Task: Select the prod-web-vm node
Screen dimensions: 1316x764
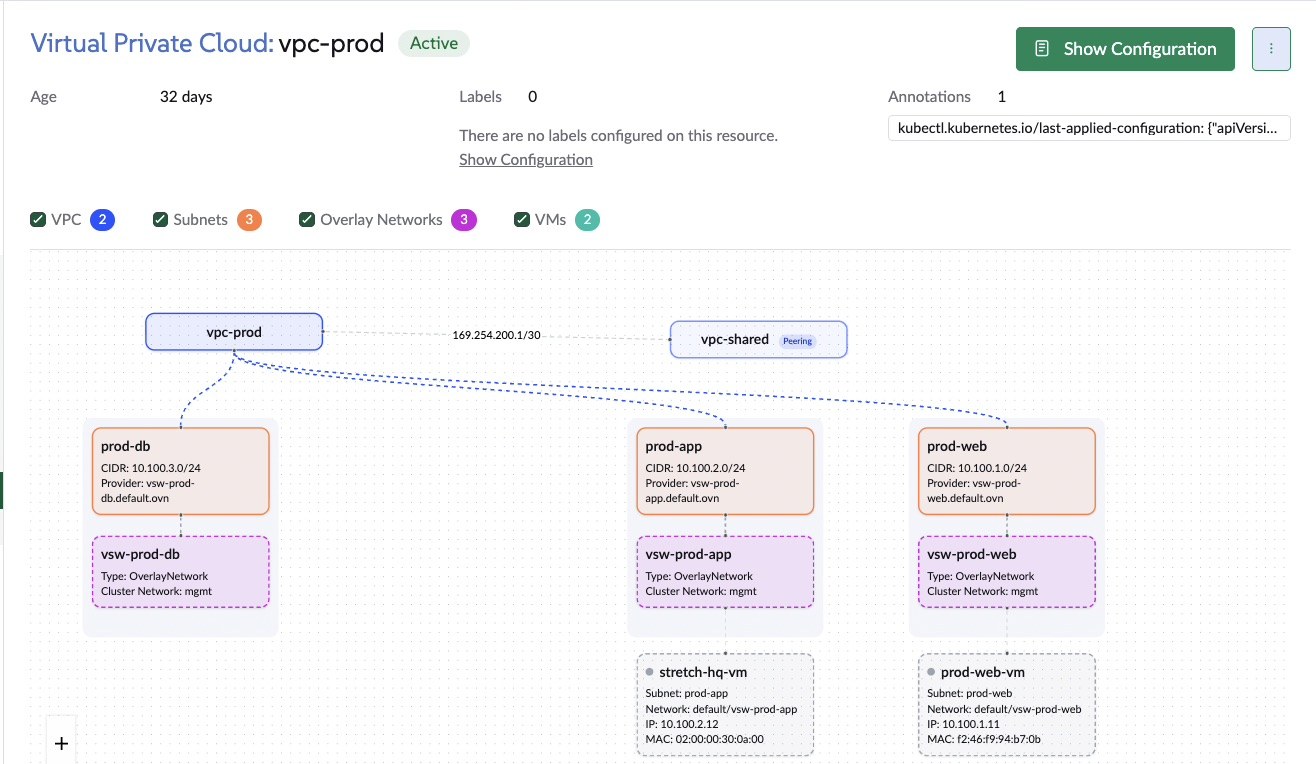Action: click(x=1007, y=705)
